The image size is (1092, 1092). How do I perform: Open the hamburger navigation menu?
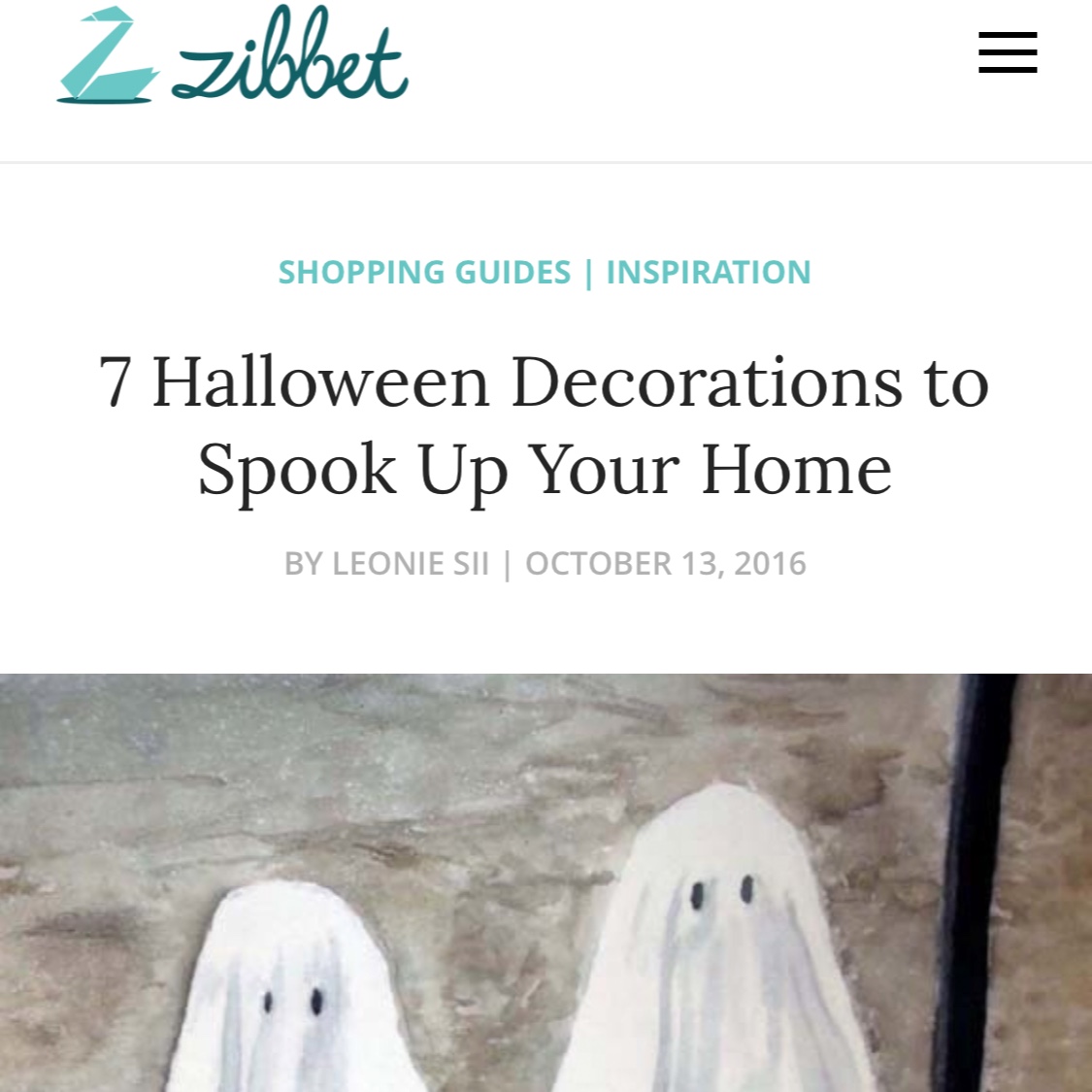click(1007, 52)
